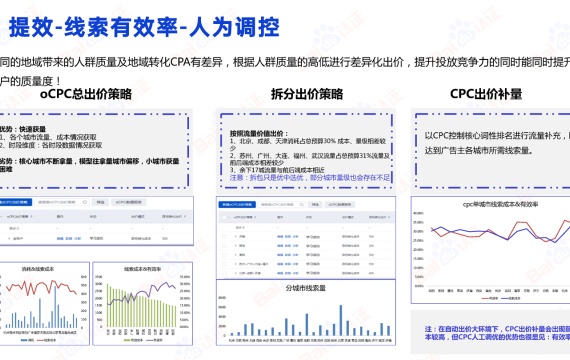
Task: Click the 编辑 link in the 北京+成都+天津 row
Action: [x=280, y=273]
